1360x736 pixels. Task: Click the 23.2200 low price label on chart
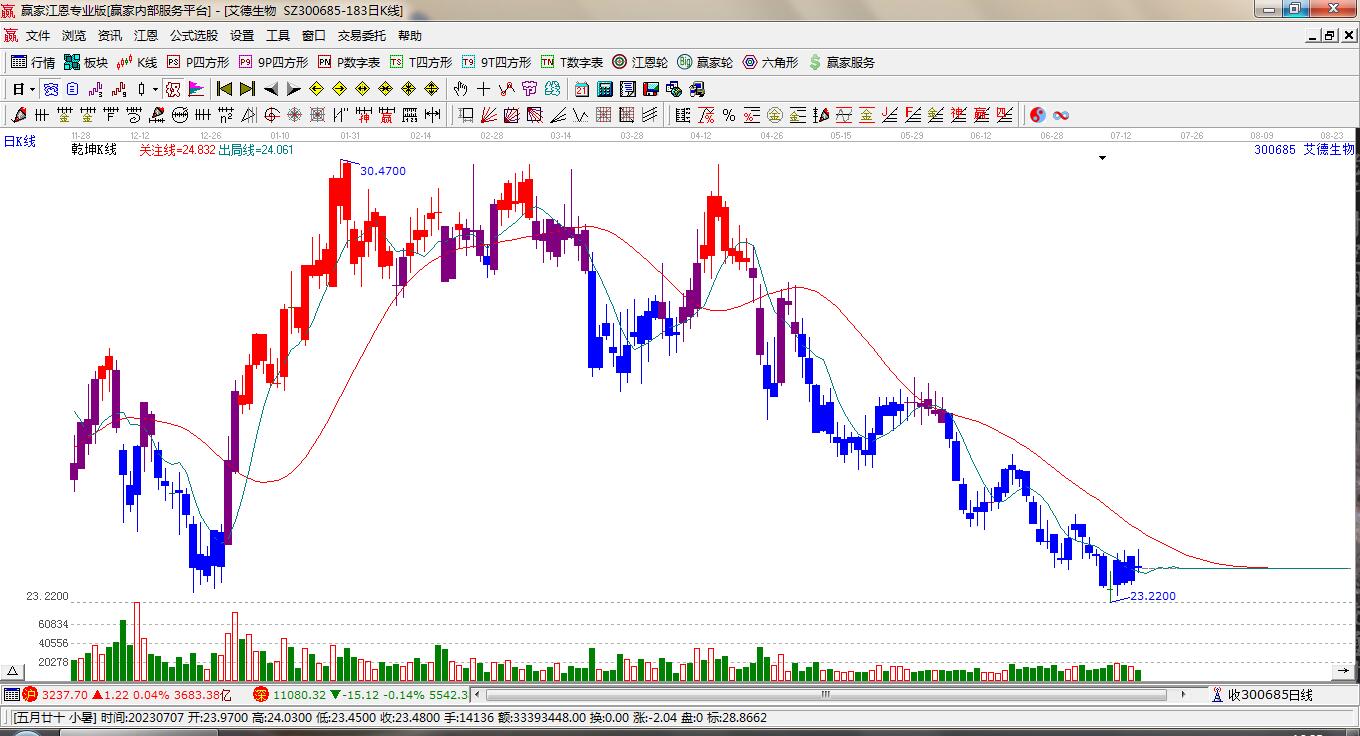(x=1153, y=596)
